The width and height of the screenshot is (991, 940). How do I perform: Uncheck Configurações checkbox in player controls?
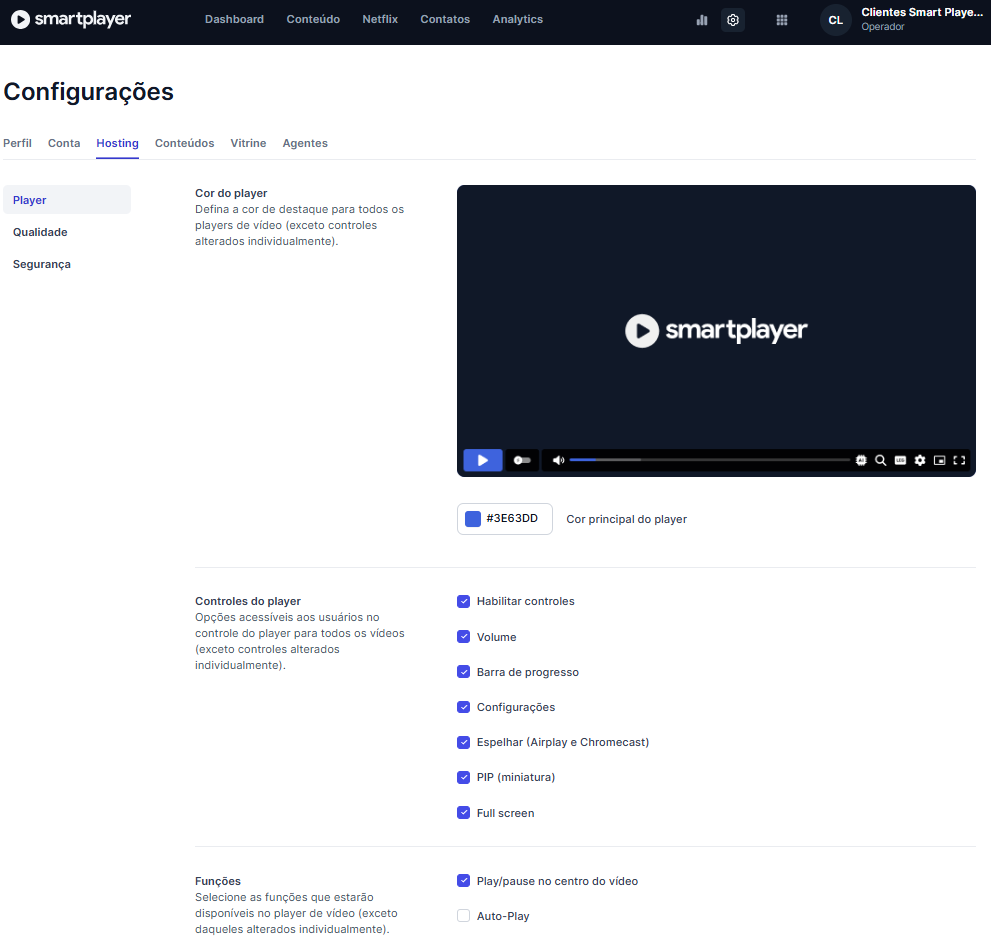(463, 707)
